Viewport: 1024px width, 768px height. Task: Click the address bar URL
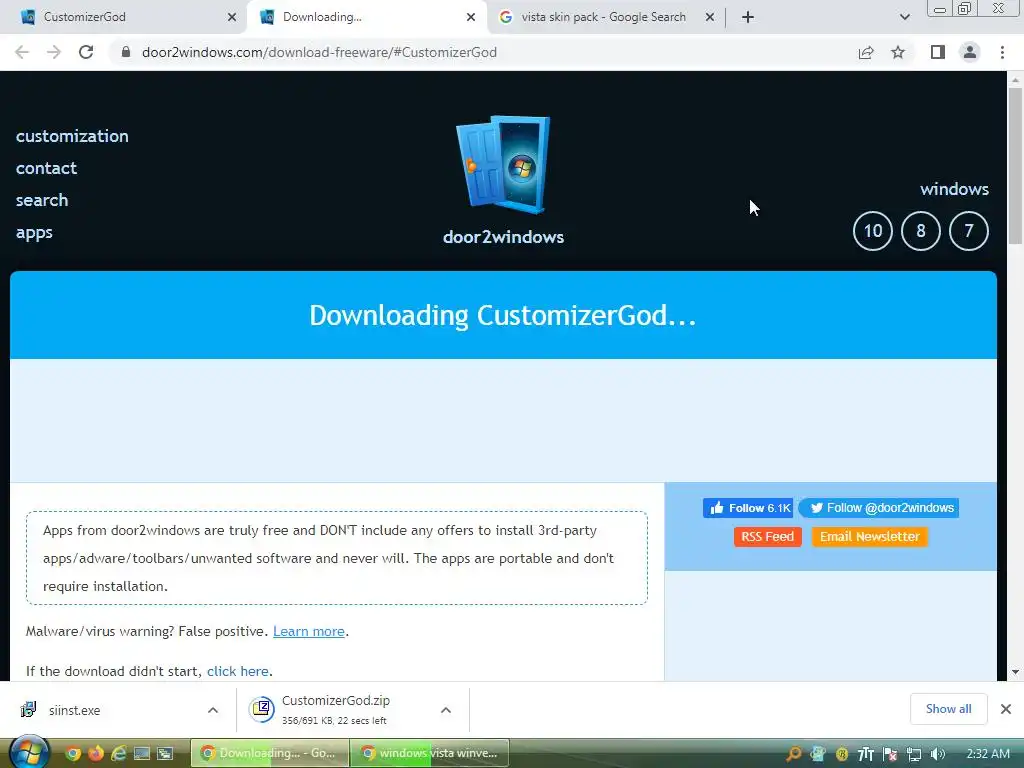319,52
